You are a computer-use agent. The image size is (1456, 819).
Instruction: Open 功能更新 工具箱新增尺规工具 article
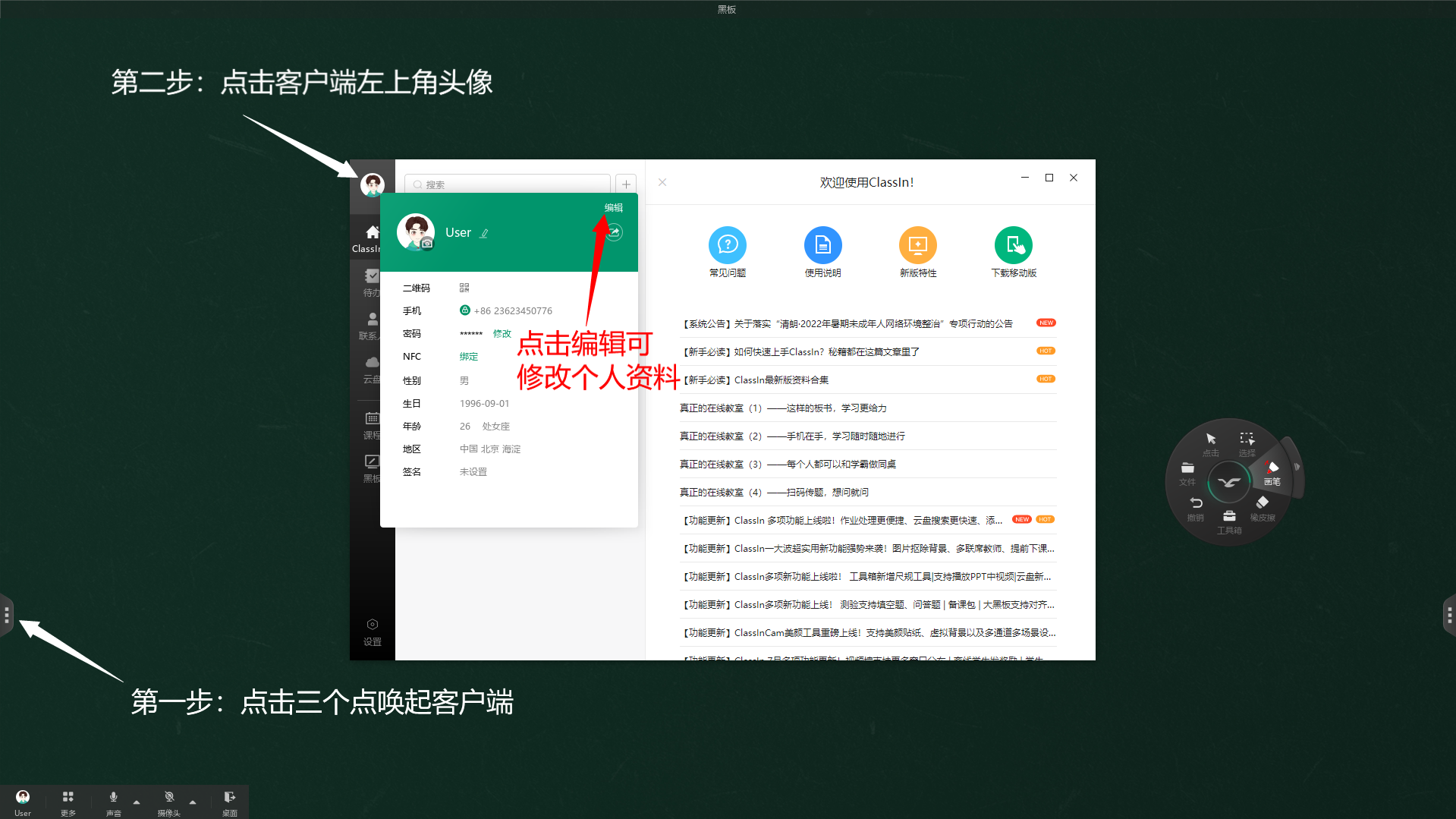pyautogui.click(x=868, y=576)
